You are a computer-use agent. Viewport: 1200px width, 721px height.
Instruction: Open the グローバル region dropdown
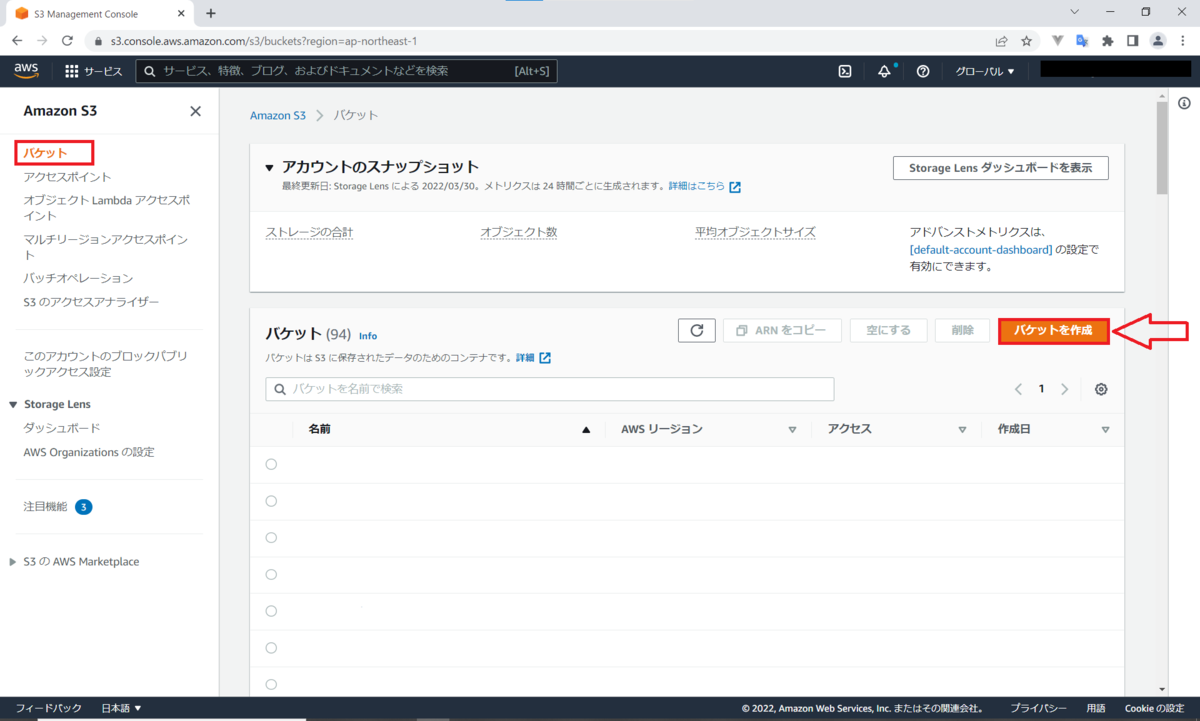985,71
